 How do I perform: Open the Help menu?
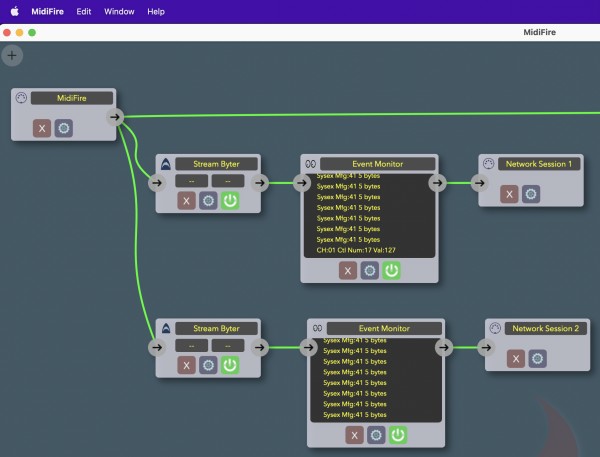pos(156,11)
